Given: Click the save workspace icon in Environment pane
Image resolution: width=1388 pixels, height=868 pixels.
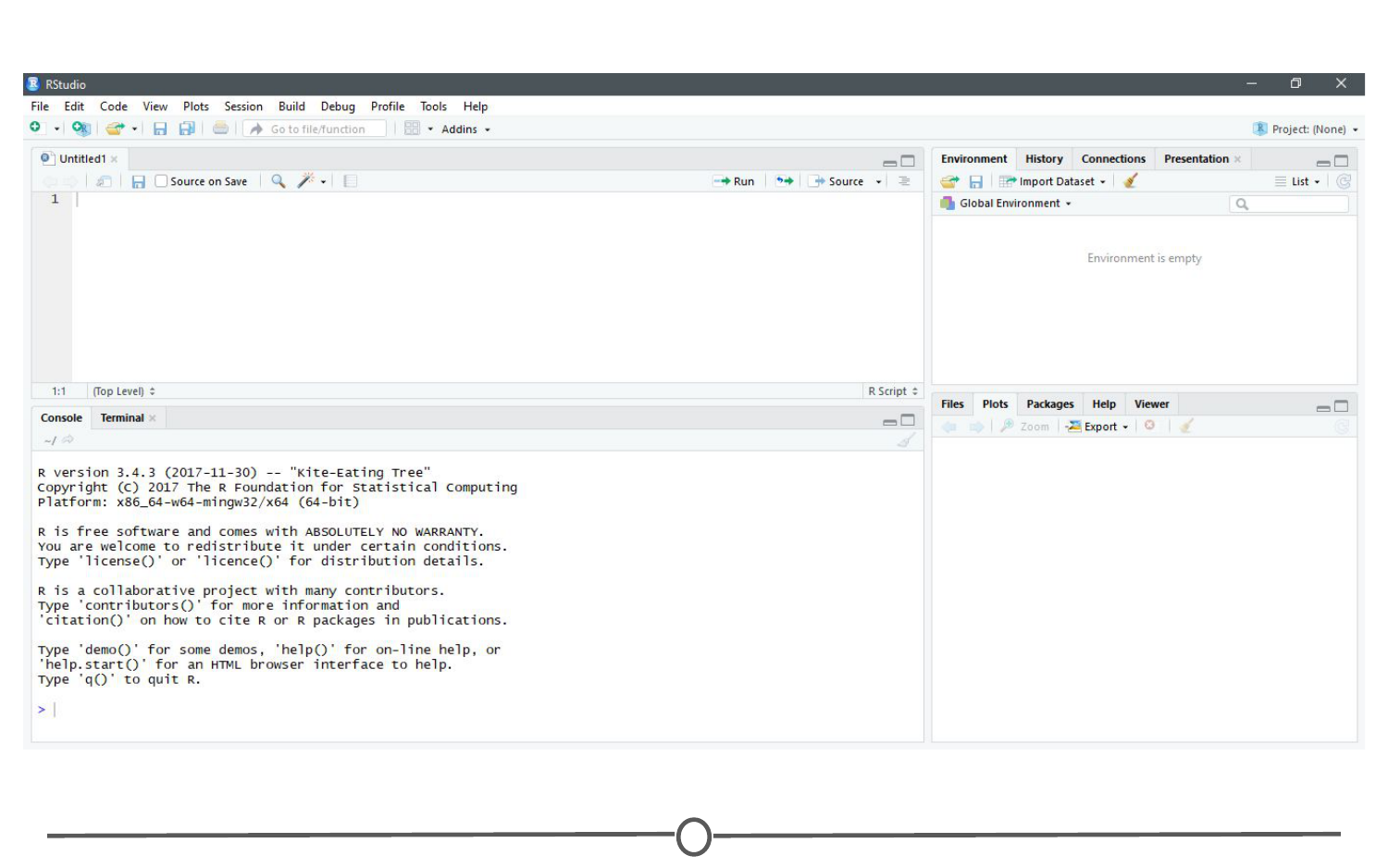Looking at the screenshot, I should pos(975,181).
